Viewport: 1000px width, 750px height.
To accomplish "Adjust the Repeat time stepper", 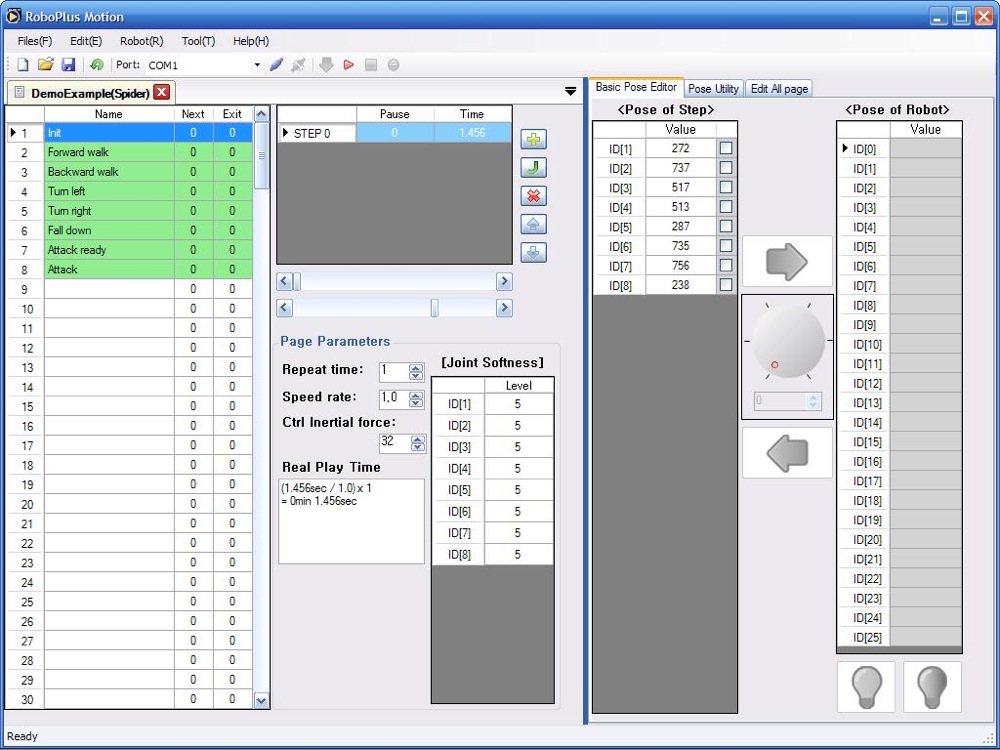I will [416, 372].
